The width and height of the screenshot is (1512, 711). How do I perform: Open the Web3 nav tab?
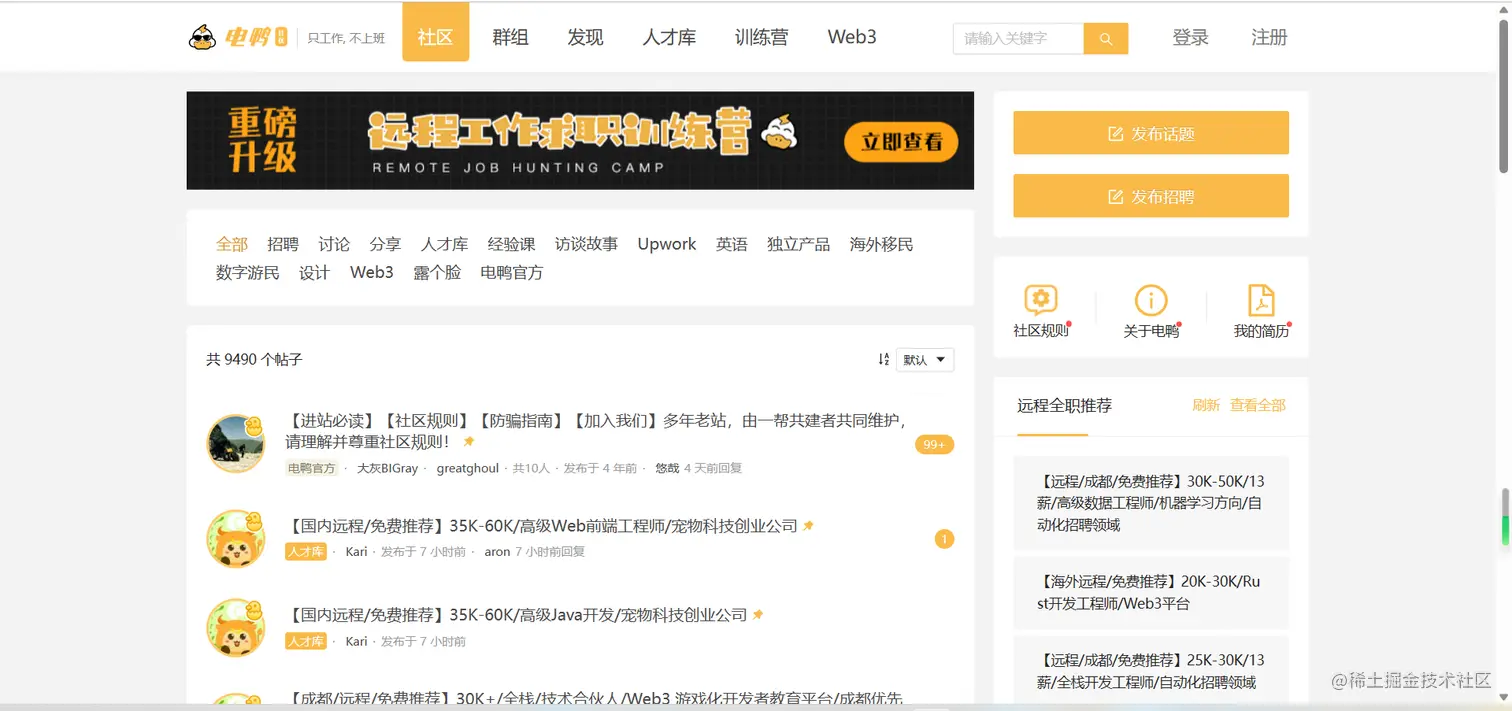852,37
